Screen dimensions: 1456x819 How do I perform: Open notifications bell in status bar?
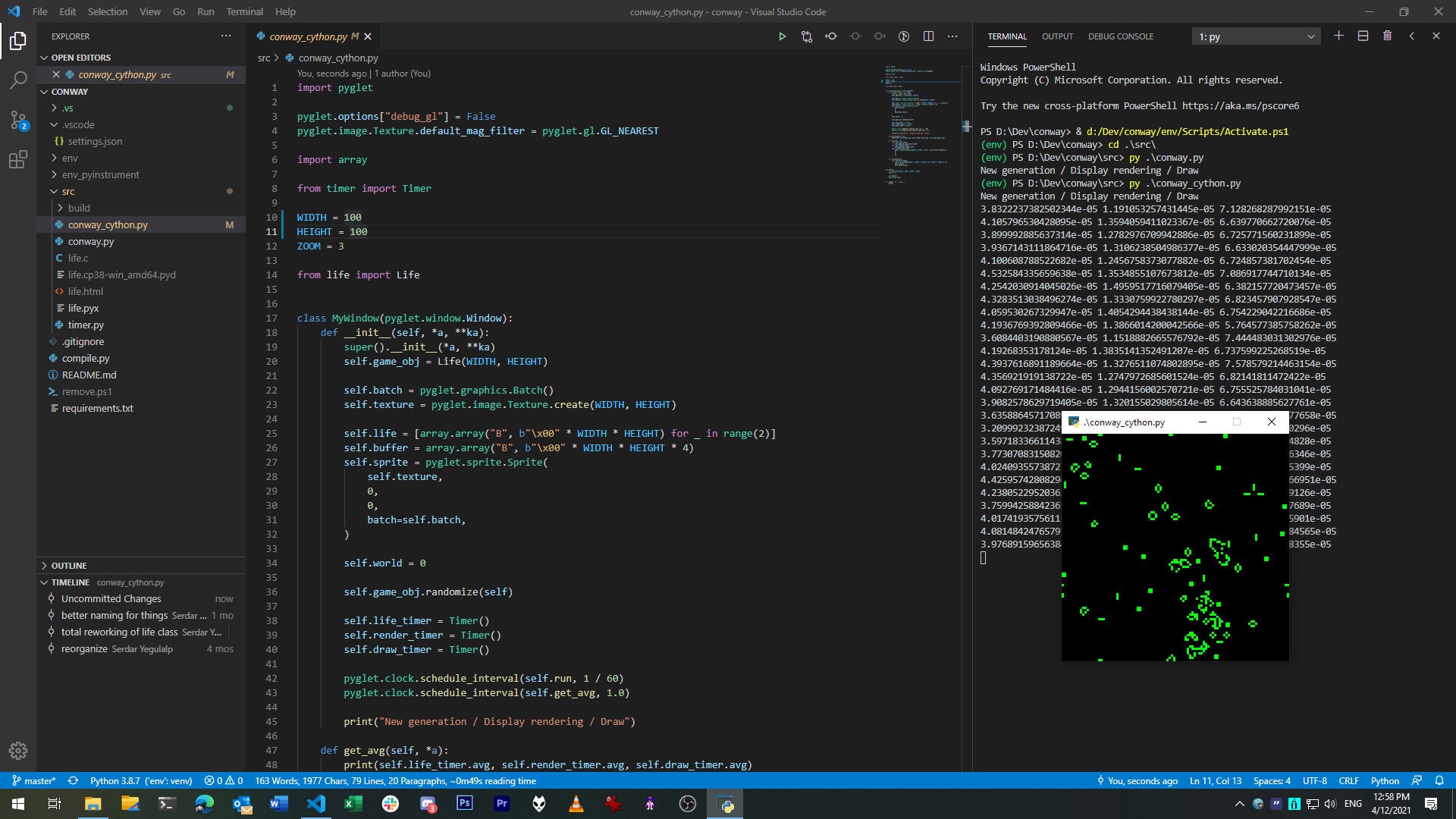pyautogui.click(x=1439, y=780)
